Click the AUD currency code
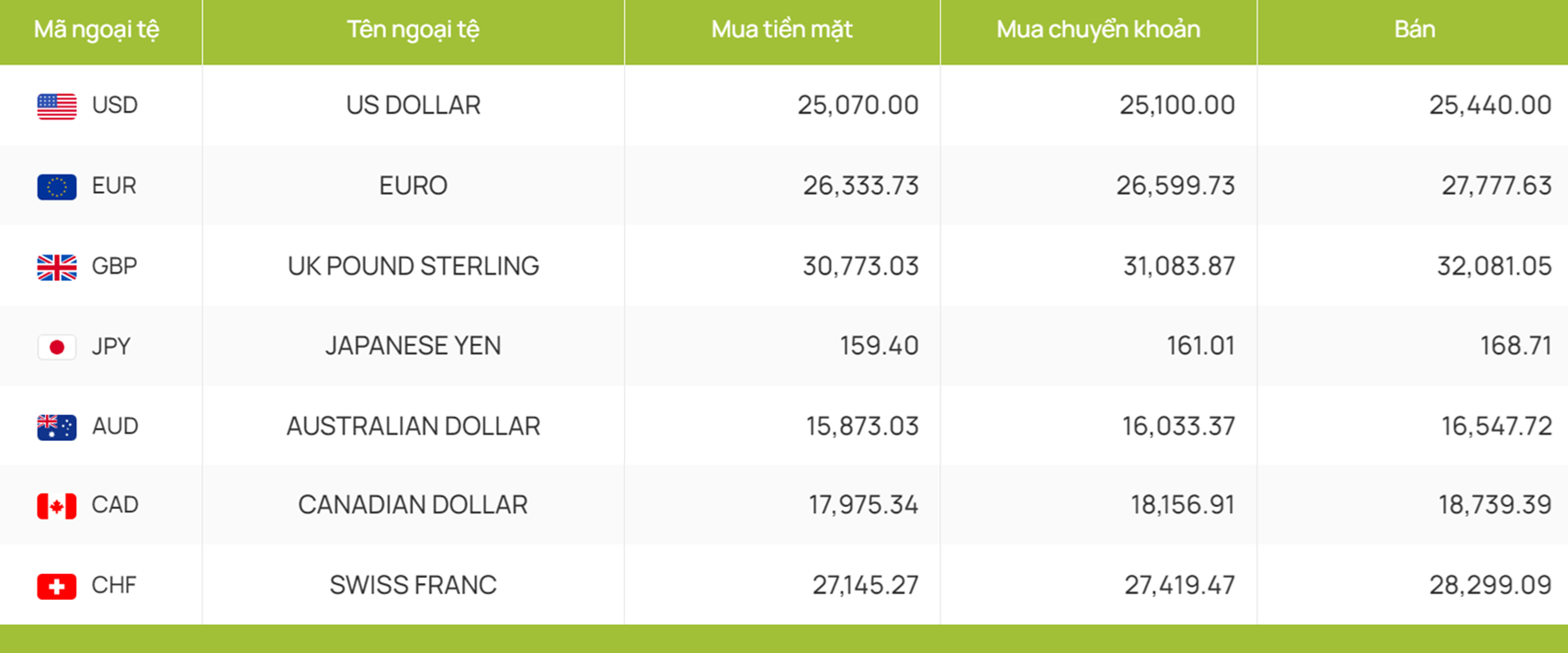This screenshot has height=653, width=1568. point(115,426)
